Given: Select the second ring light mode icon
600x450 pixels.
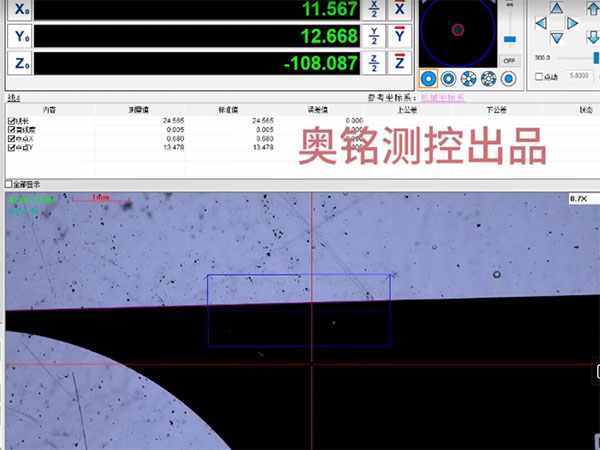Looking at the screenshot, I should point(448,77).
